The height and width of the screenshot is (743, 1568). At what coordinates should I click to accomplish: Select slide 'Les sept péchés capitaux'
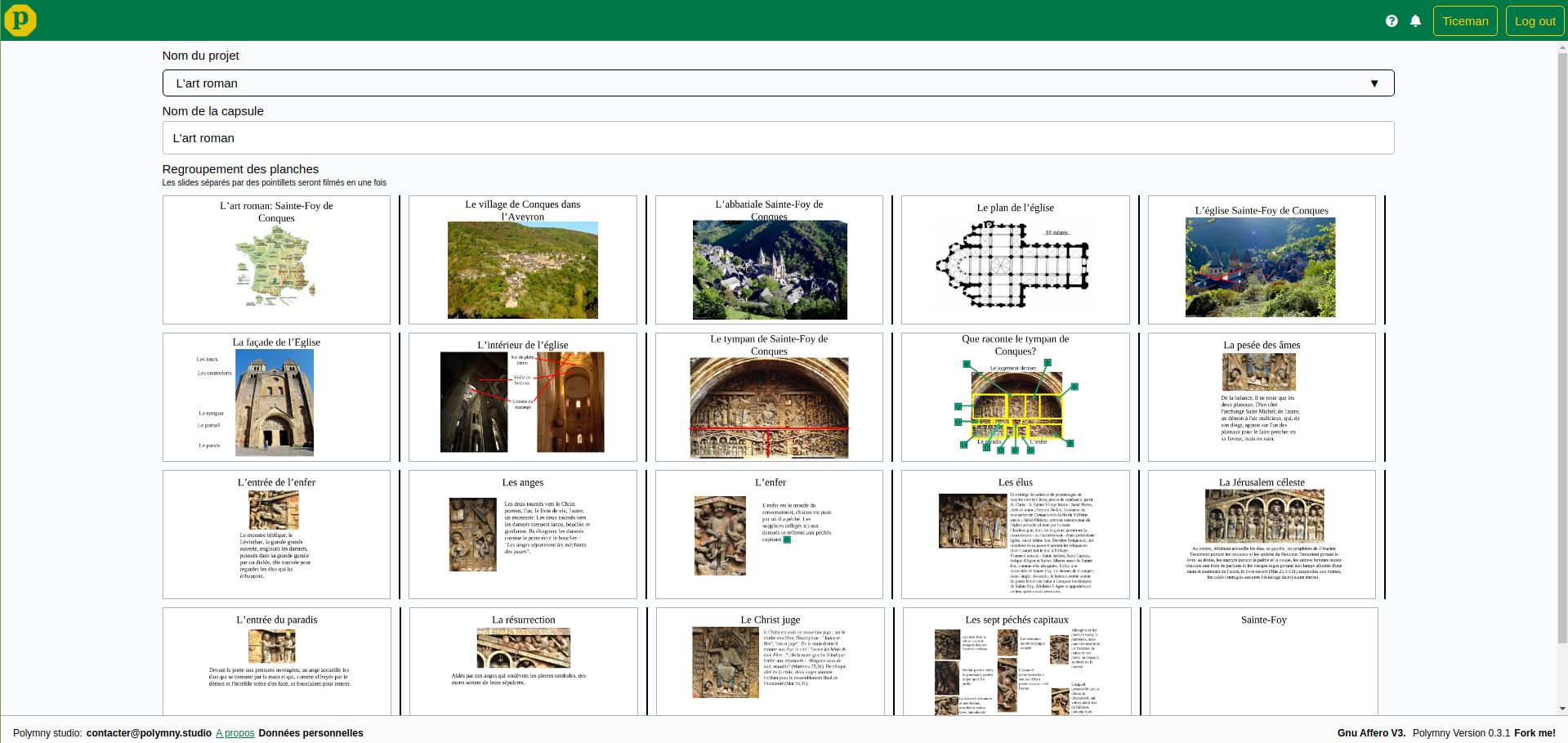click(x=1016, y=662)
